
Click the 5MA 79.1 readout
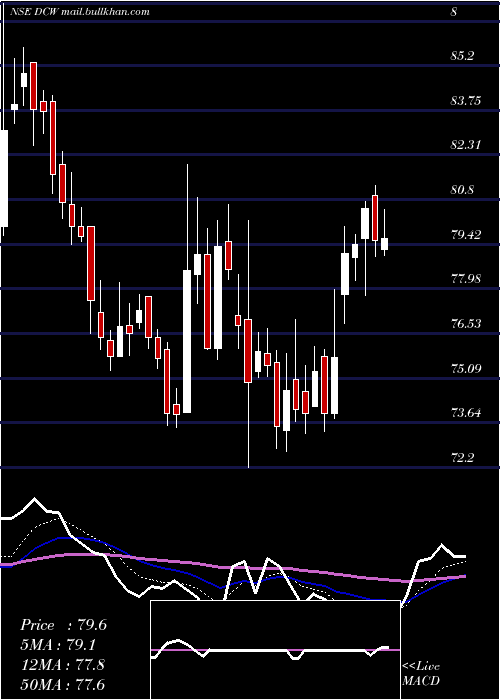coord(58,645)
